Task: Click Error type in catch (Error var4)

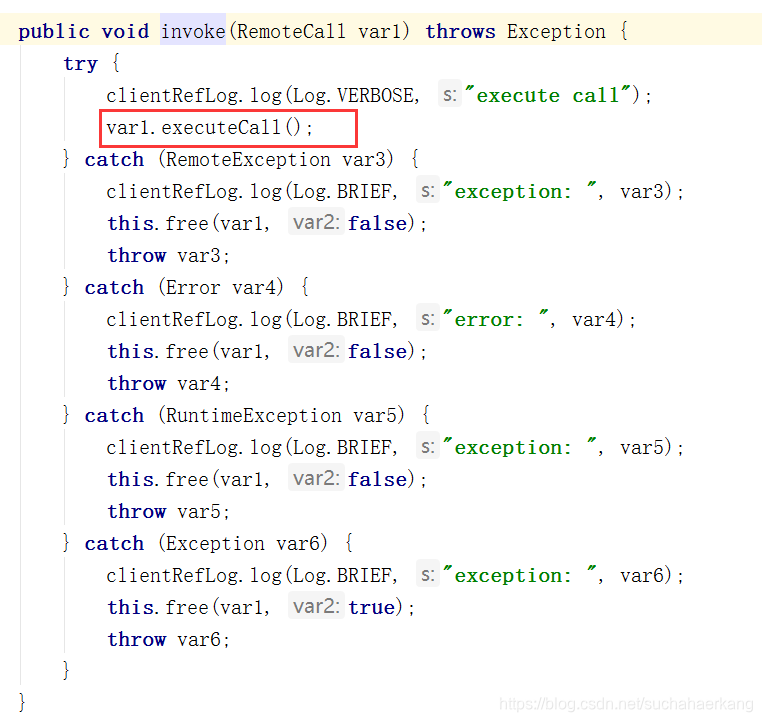Action: [193, 288]
